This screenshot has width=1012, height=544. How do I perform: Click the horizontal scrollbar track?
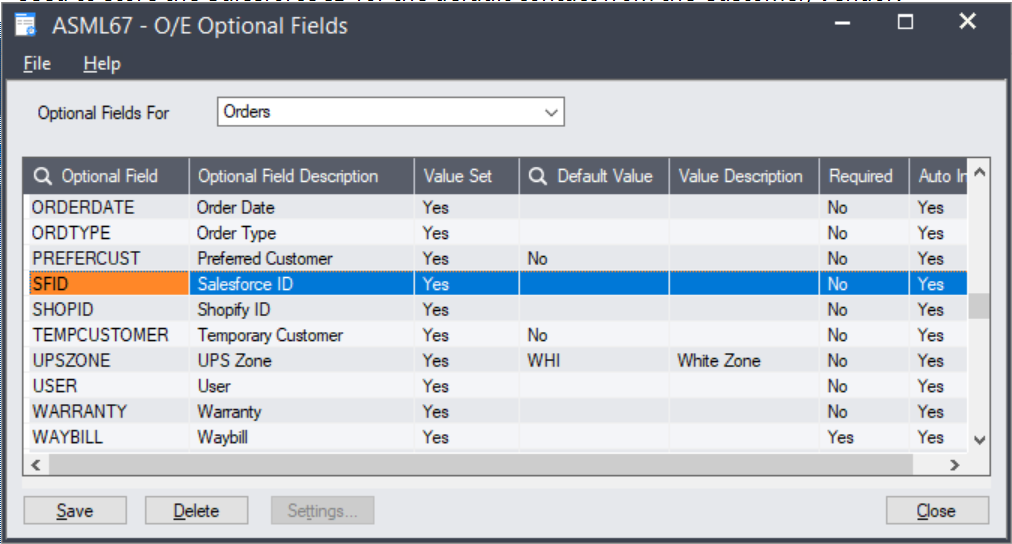(500, 464)
